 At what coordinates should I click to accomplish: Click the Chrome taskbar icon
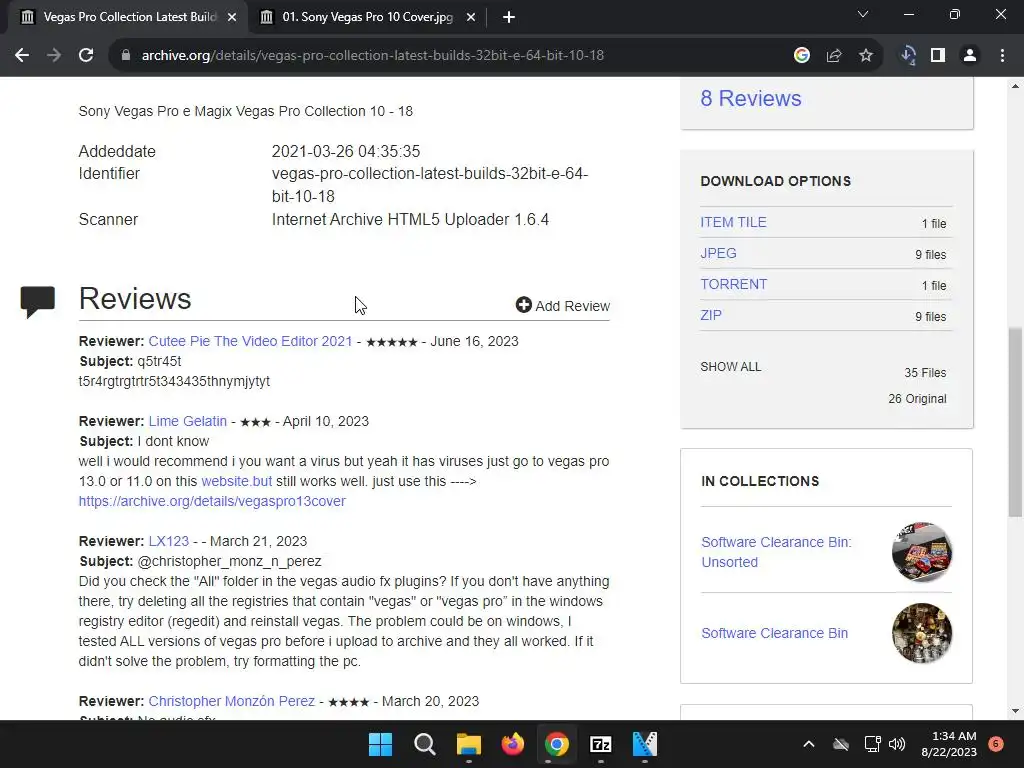point(556,744)
